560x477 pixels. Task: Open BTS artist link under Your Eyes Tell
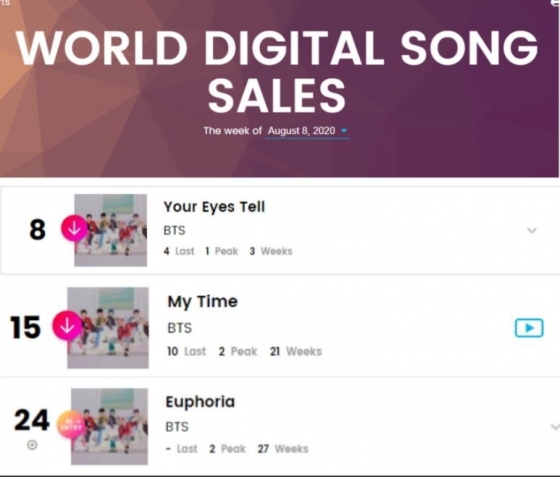pos(174,230)
